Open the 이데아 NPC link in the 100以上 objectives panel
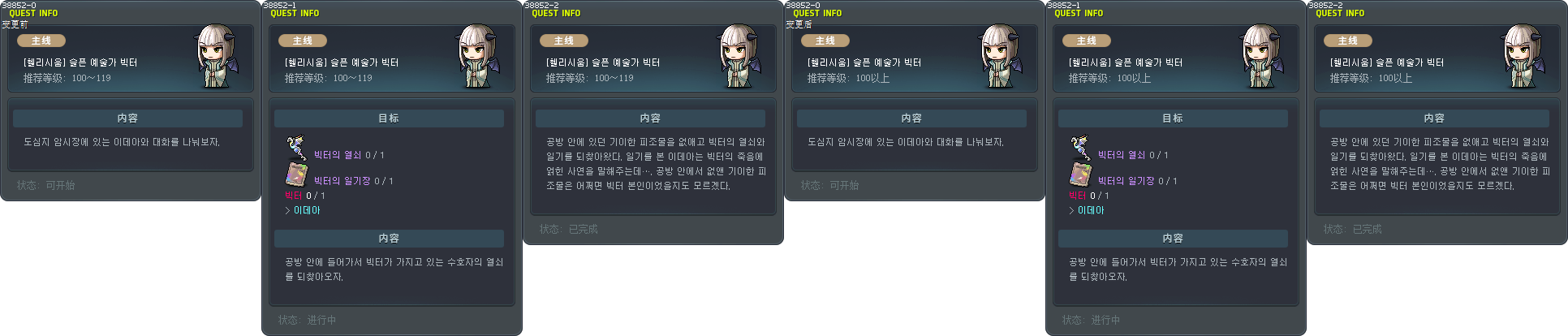 1091,210
